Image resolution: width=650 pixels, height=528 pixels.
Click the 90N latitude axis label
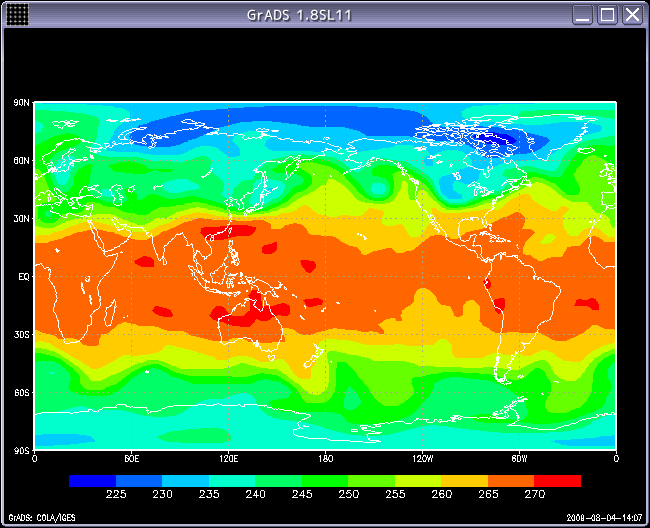point(20,102)
